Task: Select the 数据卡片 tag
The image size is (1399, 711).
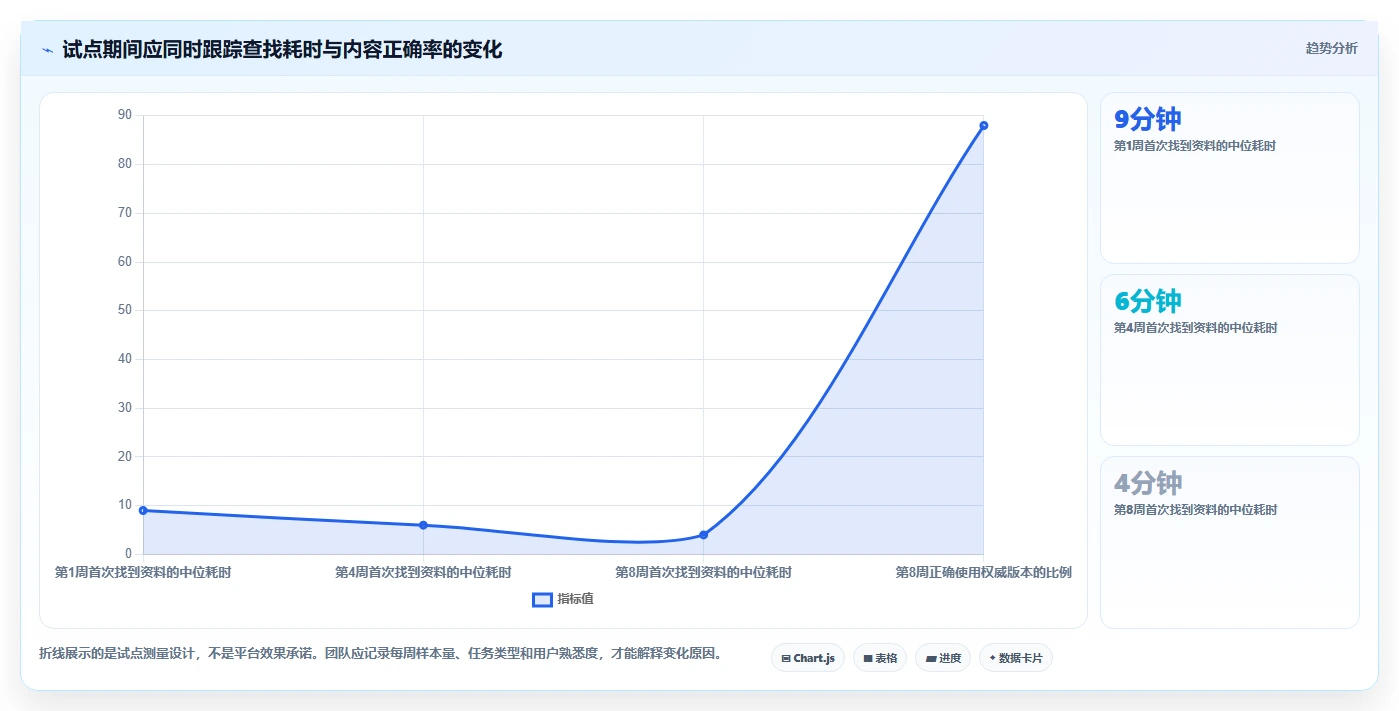Action: [1016, 658]
